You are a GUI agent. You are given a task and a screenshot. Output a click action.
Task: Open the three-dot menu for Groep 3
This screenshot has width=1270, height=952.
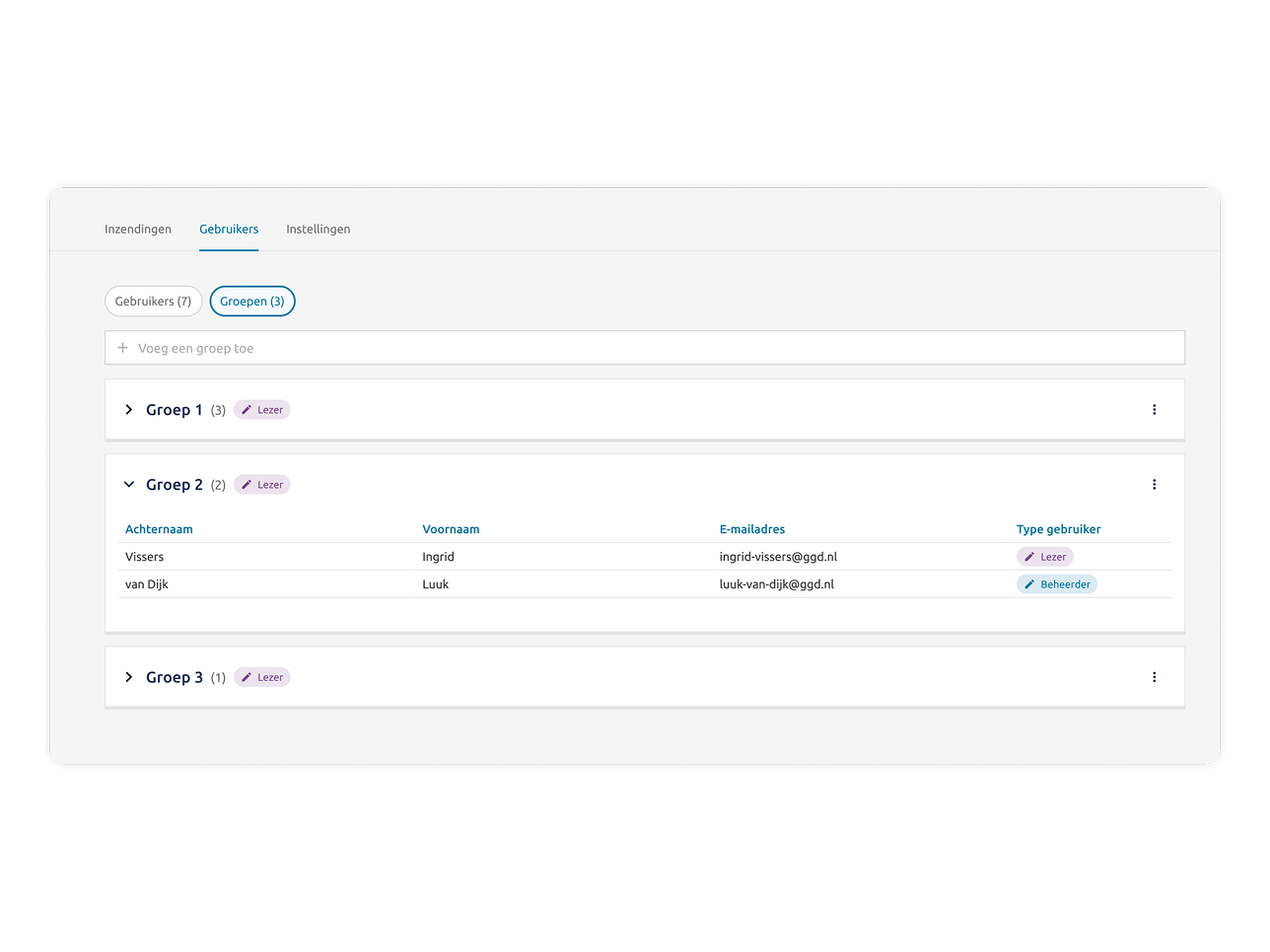1155,677
